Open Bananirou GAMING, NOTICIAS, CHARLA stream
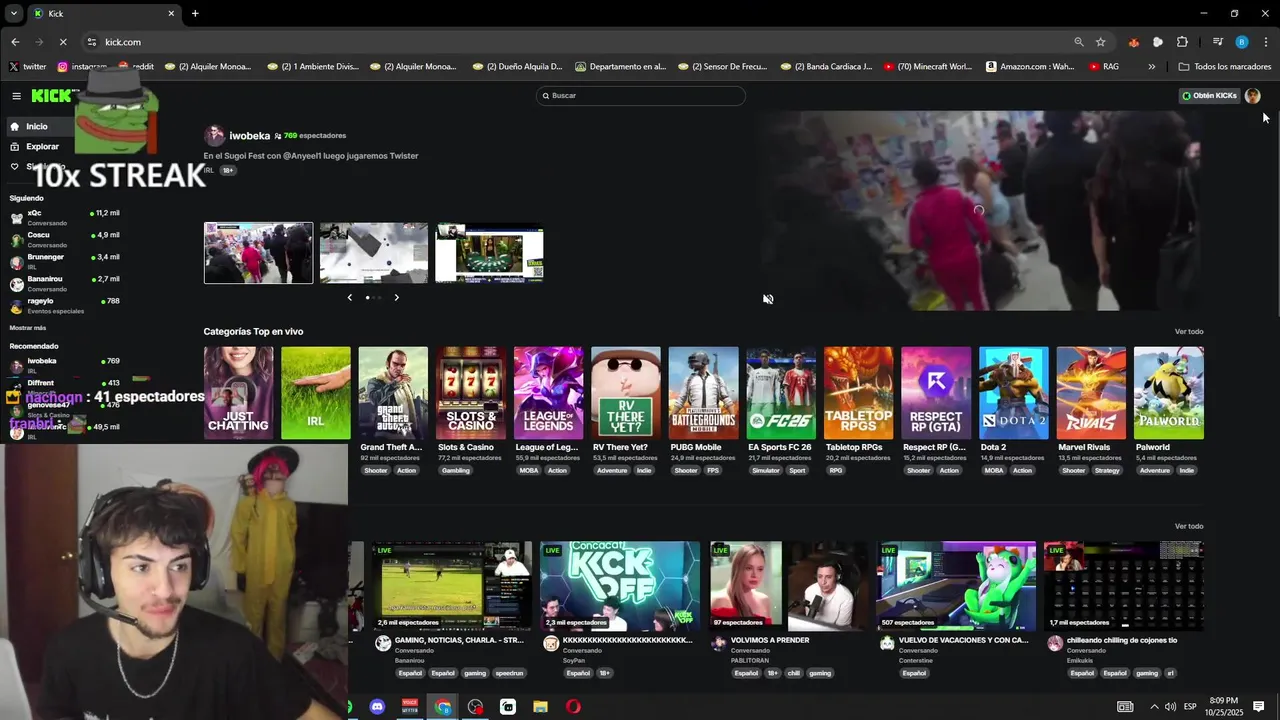Image resolution: width=1280 pixels, height=720 pixels. click(452, 586)
